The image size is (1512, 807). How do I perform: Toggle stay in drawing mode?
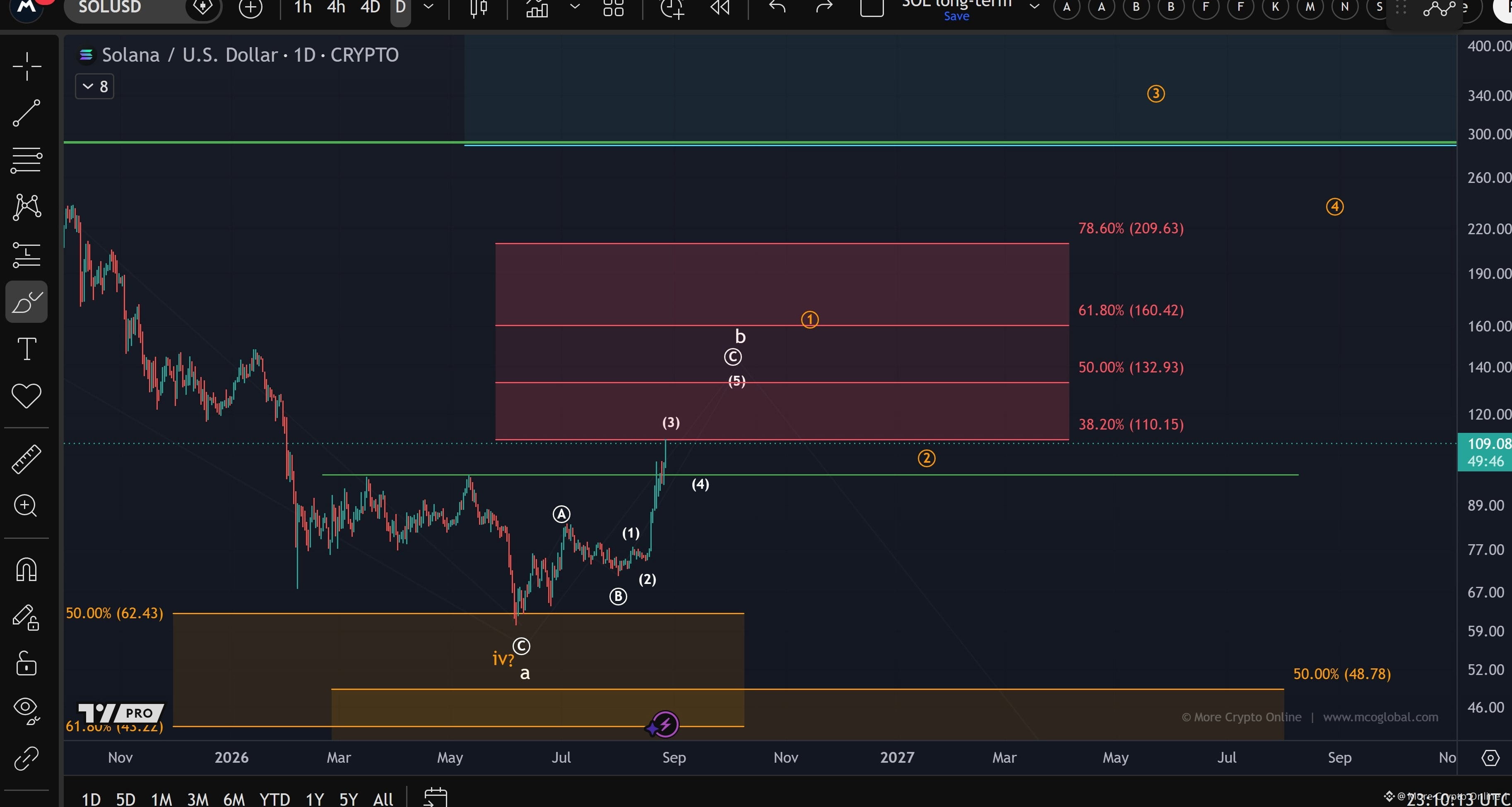pos(26,617)
